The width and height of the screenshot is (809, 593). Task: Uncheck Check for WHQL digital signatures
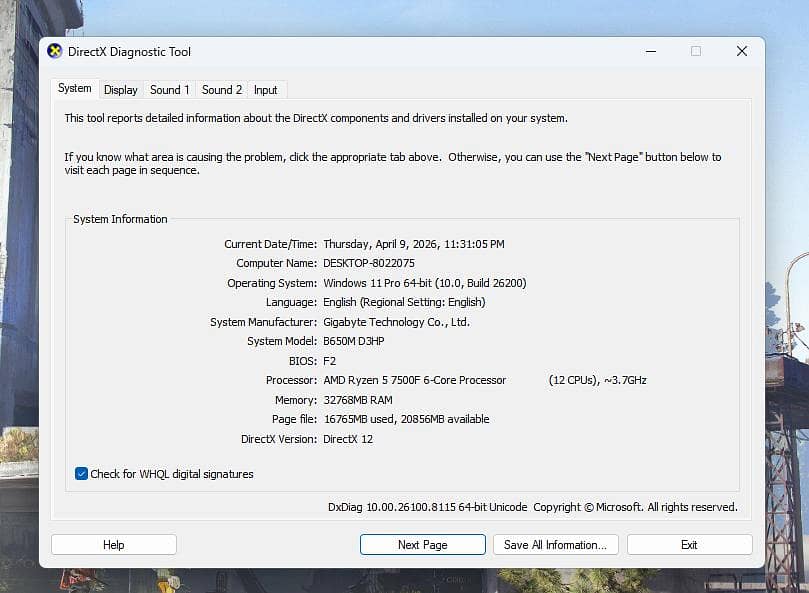(81, 474)
